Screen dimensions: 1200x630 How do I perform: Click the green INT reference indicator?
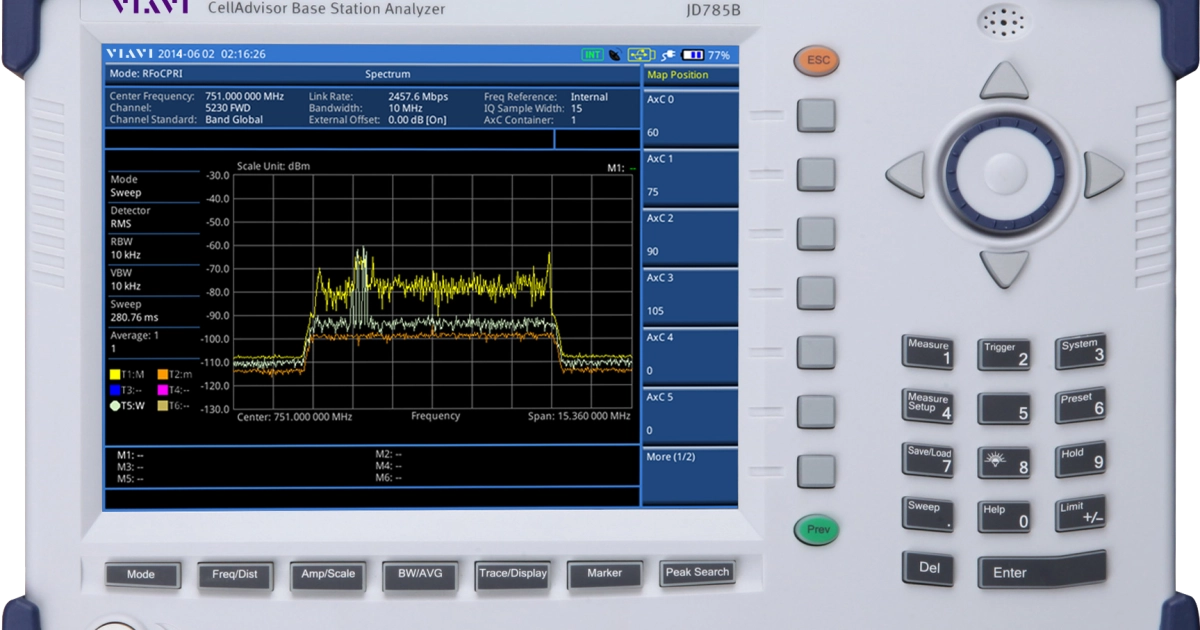click(x=592, y=55)
